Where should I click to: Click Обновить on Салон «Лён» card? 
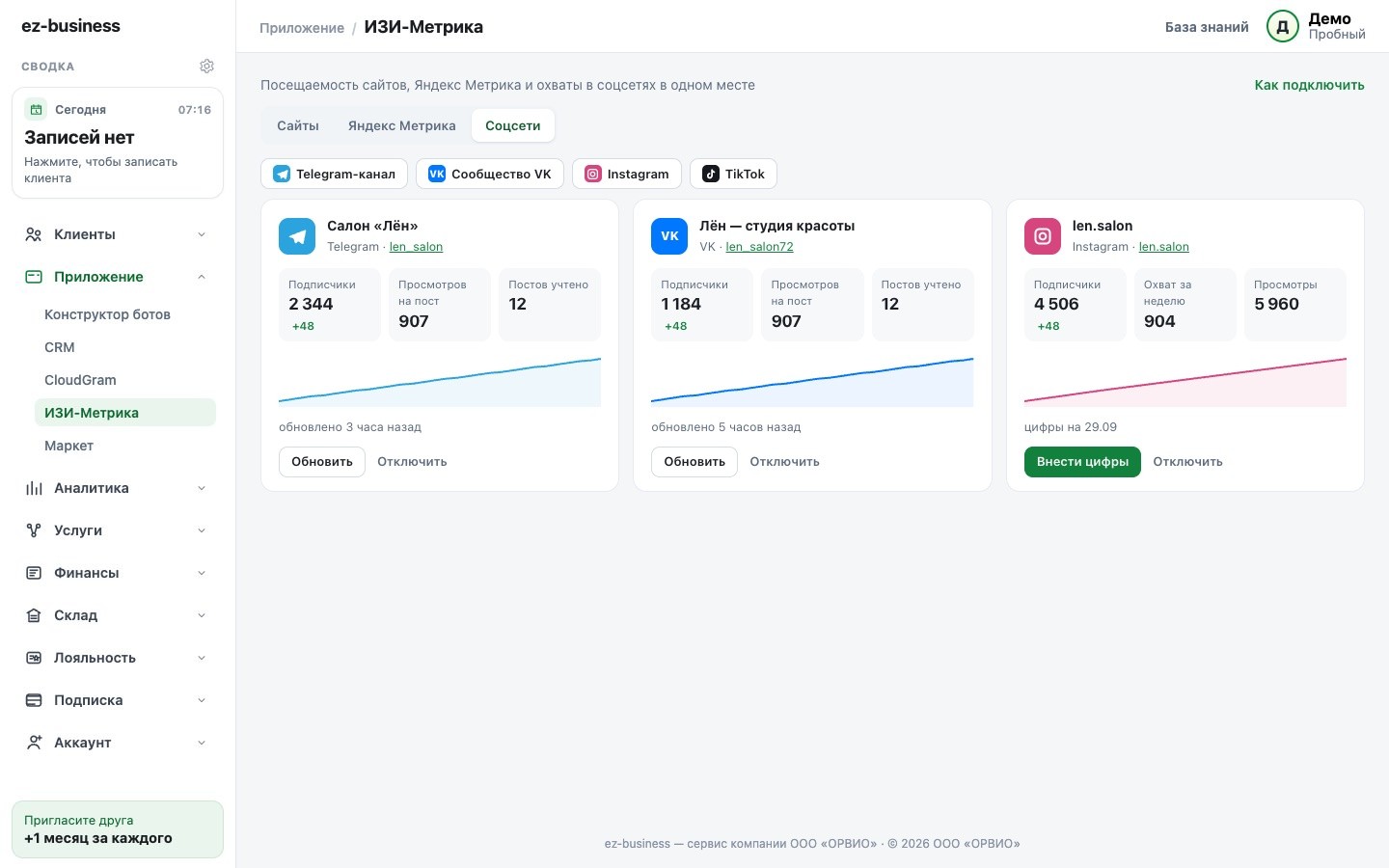(x=322, y=462)
